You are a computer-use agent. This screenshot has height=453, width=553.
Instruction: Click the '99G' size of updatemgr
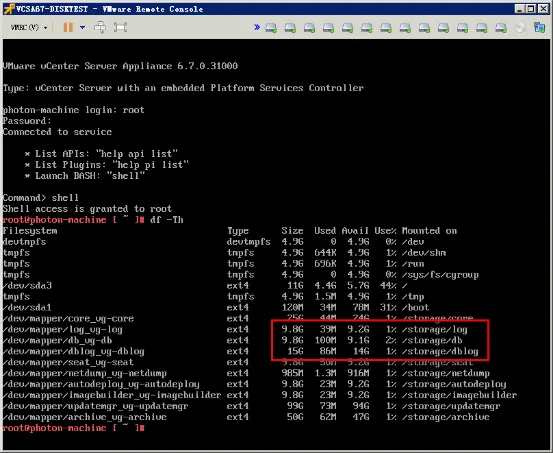pyautogui.click(x=295, y=406)
